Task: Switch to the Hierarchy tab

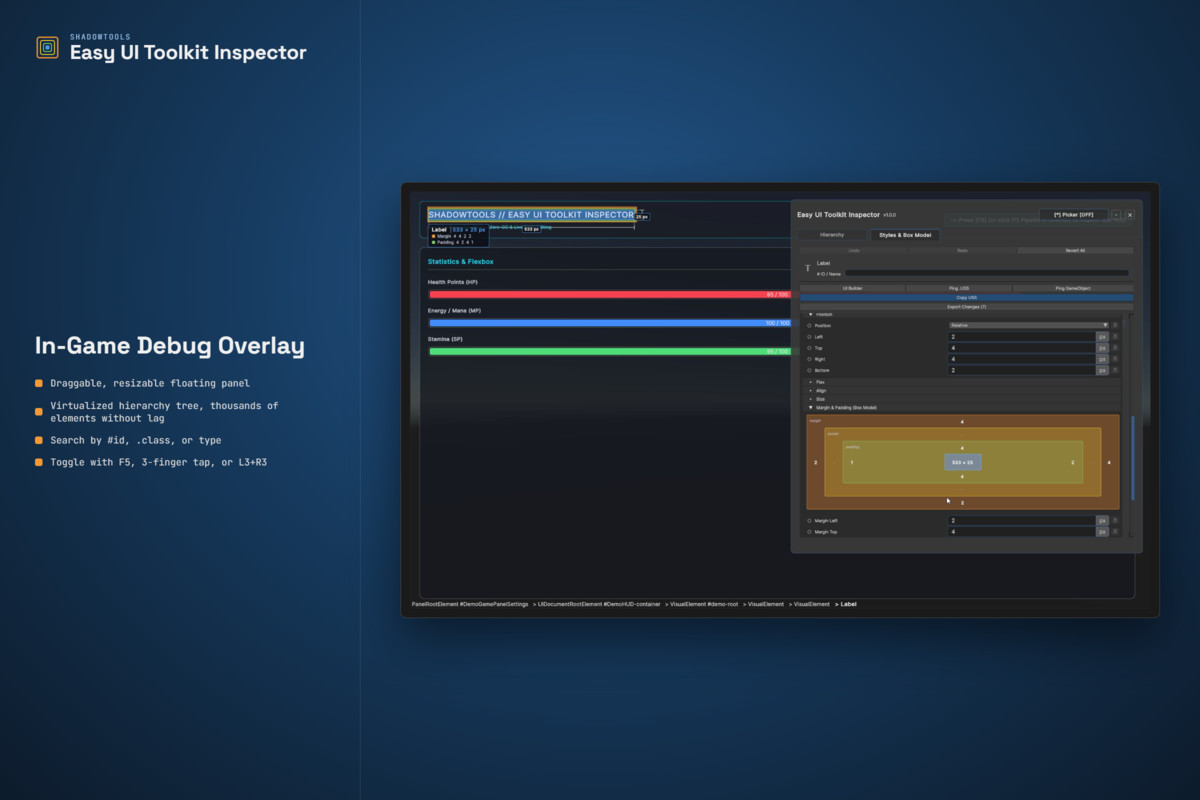Action: pyautogui.click(x=832, y=235)
